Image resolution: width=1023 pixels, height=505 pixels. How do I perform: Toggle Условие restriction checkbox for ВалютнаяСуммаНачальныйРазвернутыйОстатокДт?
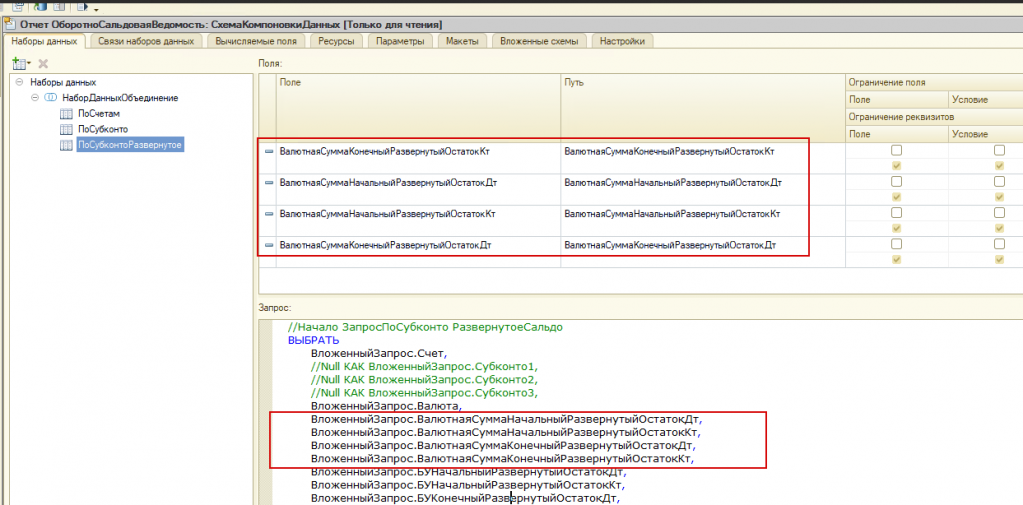click(x=998, y=182)
